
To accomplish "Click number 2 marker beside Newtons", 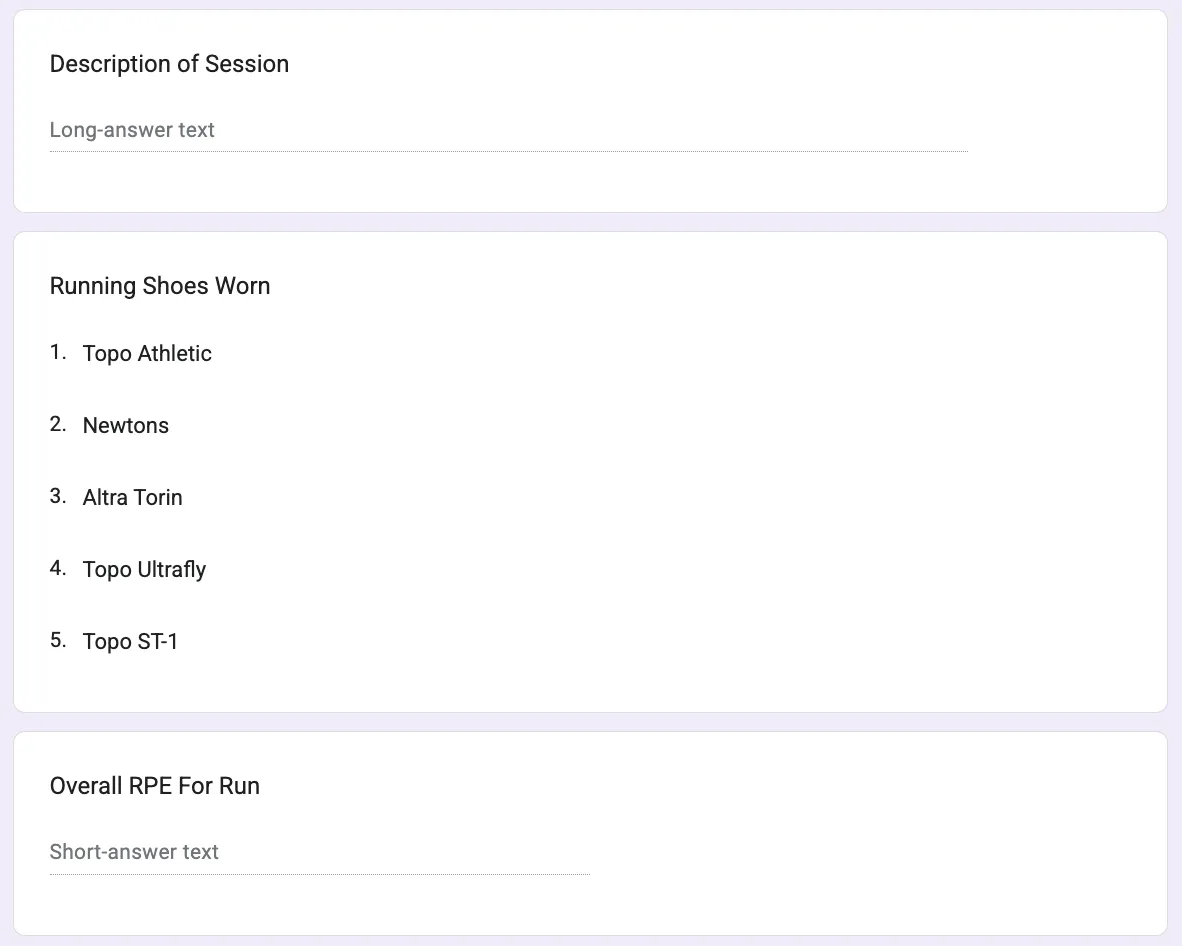I will 58,424.
